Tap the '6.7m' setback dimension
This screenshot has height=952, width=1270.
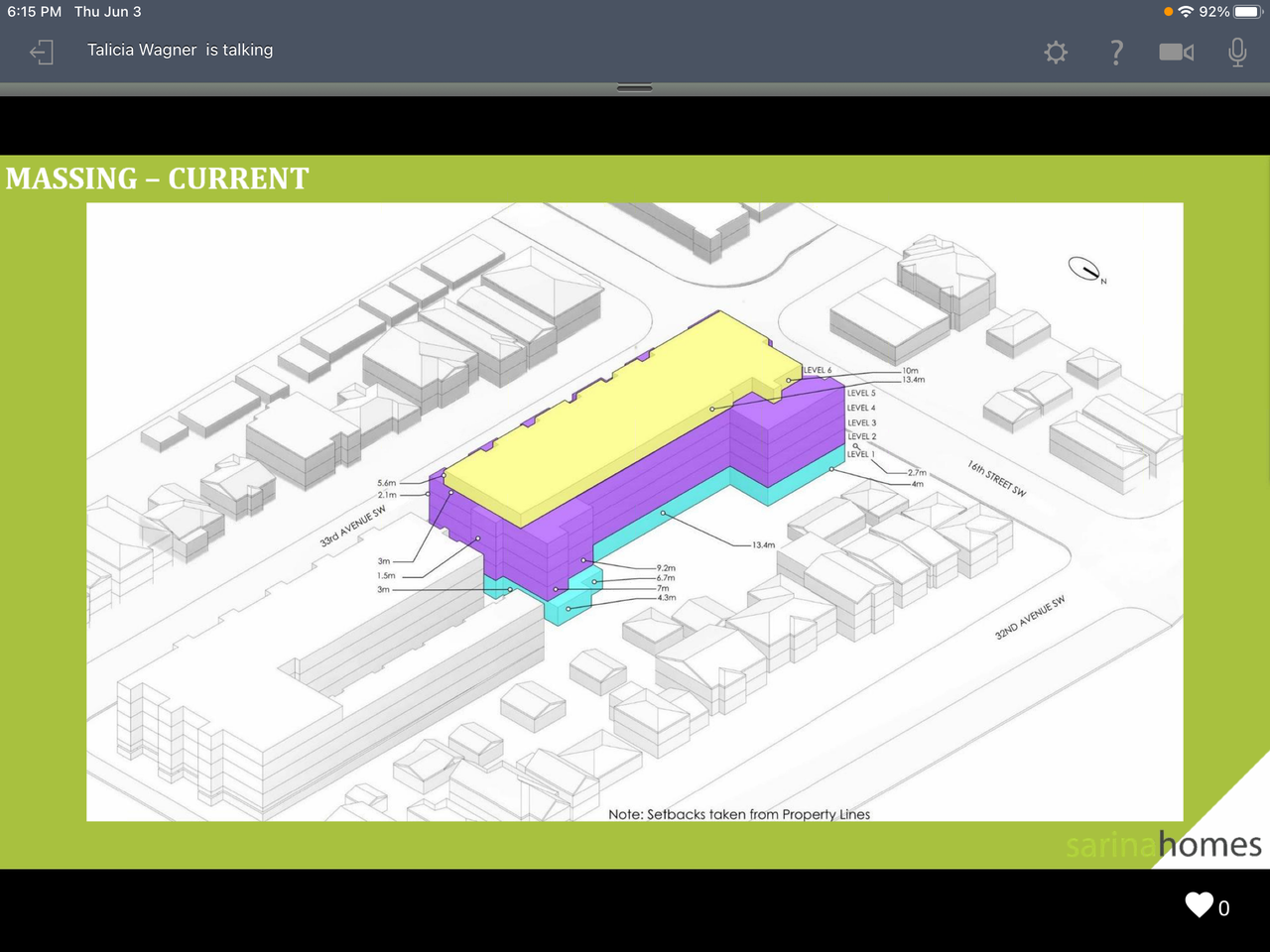click(666, 577)
